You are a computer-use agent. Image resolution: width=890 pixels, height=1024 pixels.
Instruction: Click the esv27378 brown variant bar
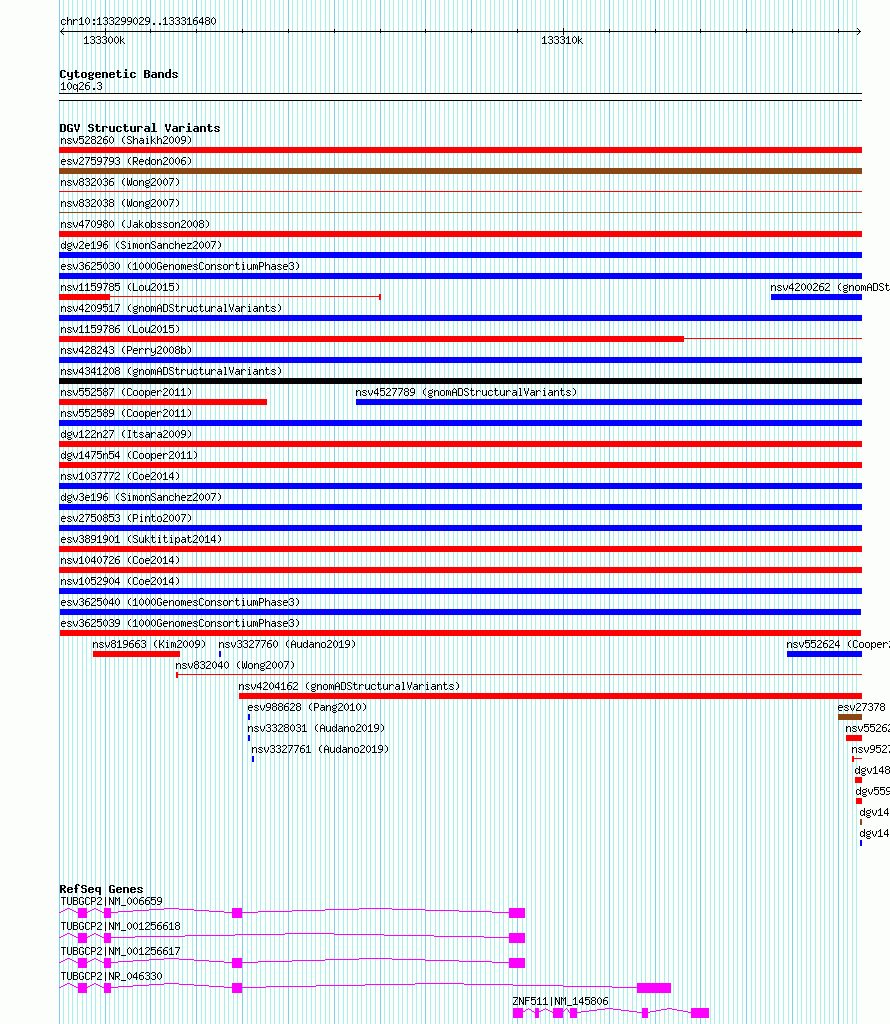point(850,717)
